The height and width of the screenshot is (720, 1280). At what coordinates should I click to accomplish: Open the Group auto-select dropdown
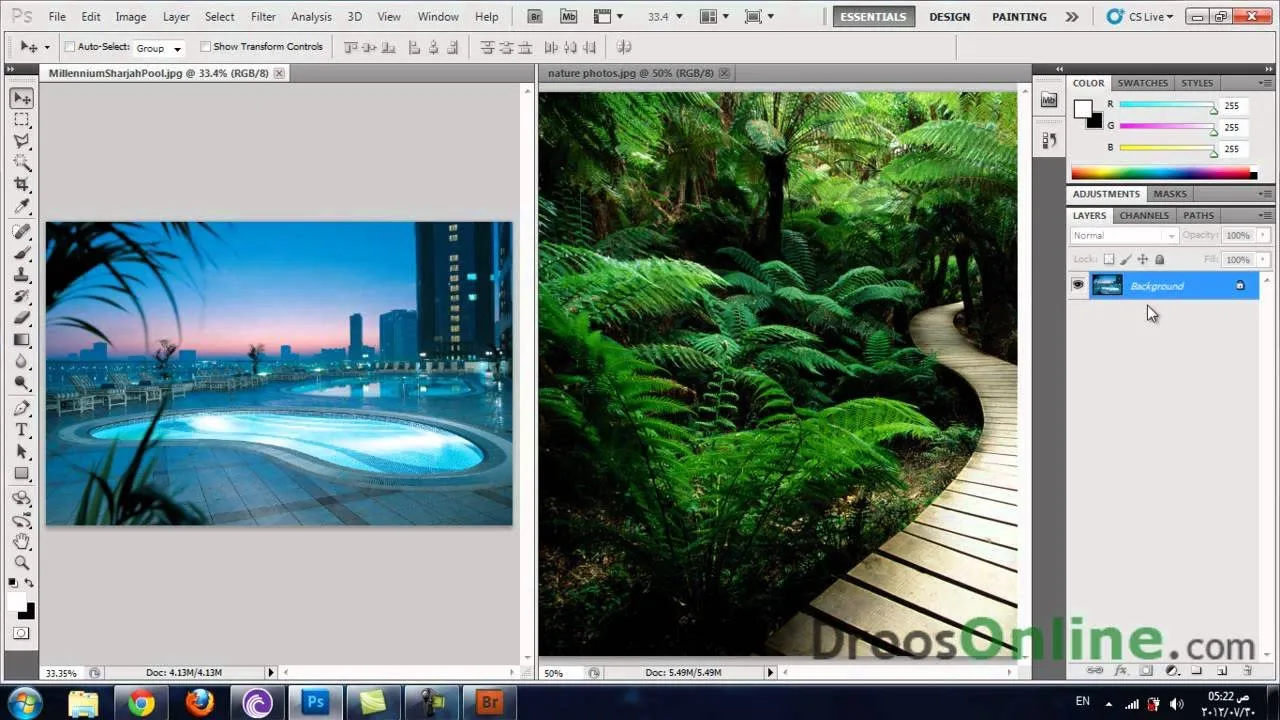point(159,48)
